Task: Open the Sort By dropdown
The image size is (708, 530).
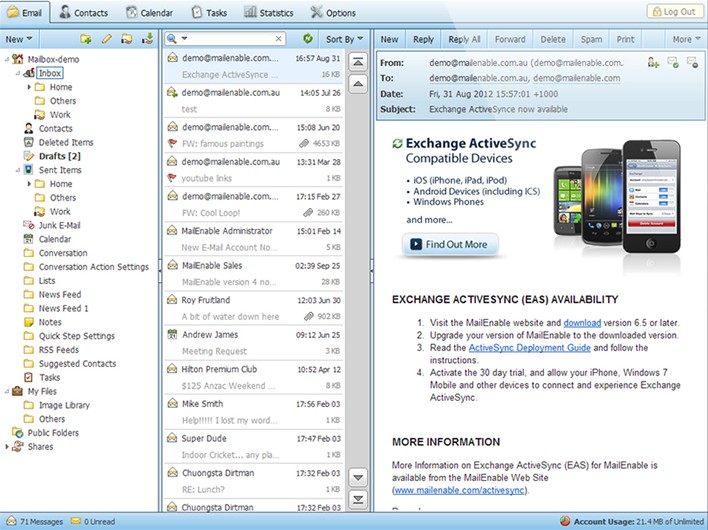Action: coord(345,39)
